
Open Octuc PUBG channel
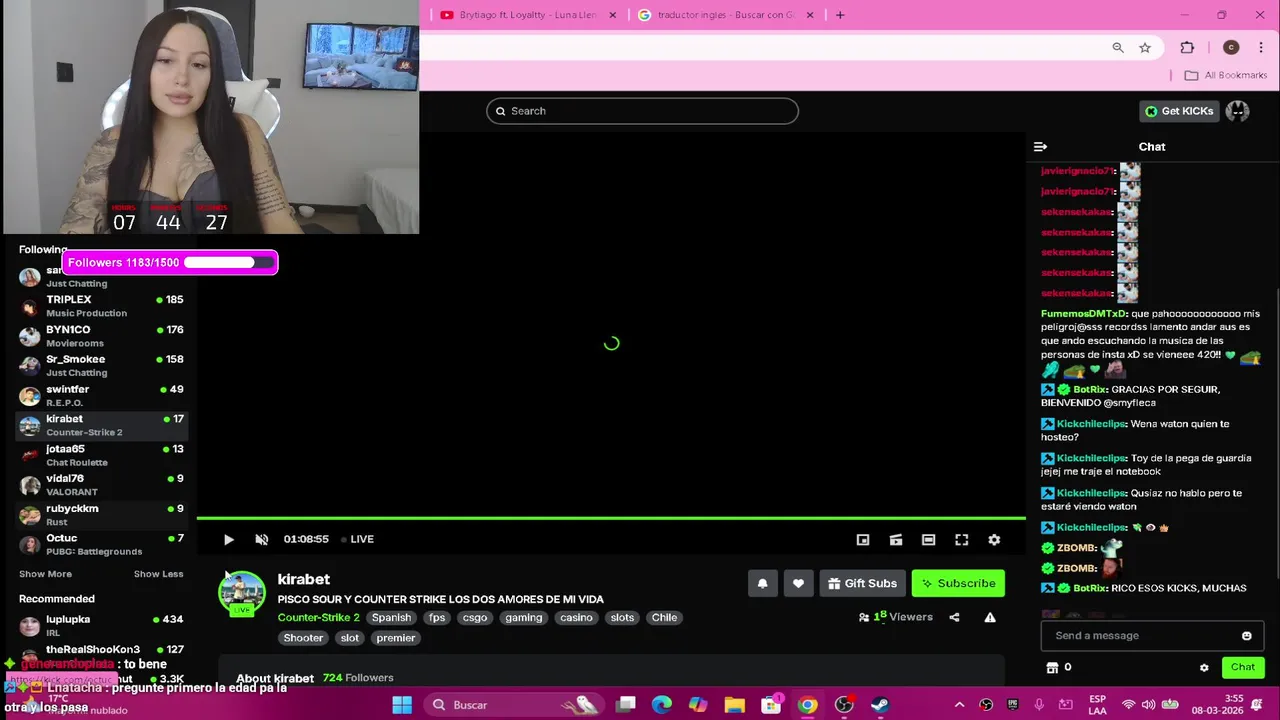pos(100,545)
